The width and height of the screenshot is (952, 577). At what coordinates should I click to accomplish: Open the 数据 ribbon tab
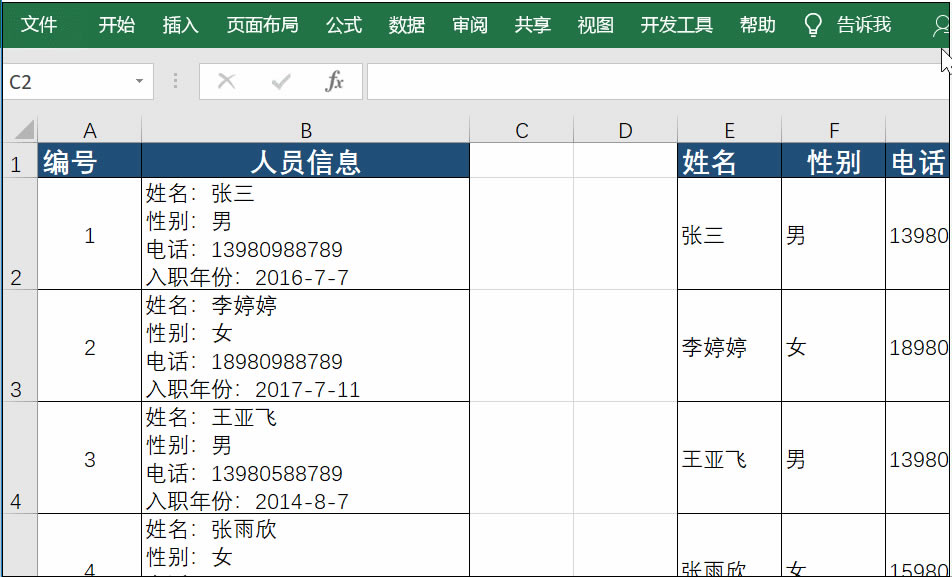[x=406, y=27]
